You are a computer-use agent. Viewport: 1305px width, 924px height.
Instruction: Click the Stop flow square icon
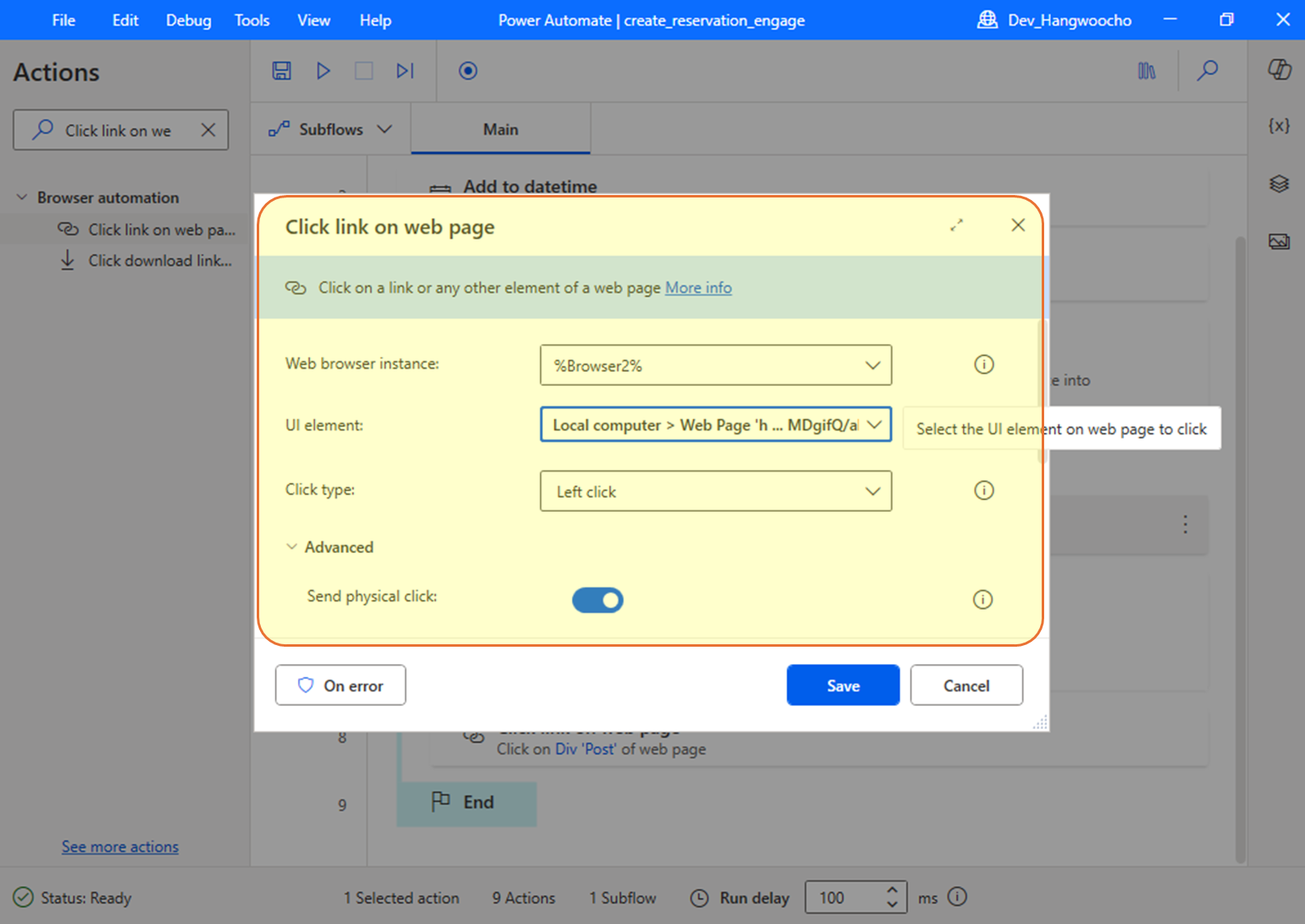[364, 71]
